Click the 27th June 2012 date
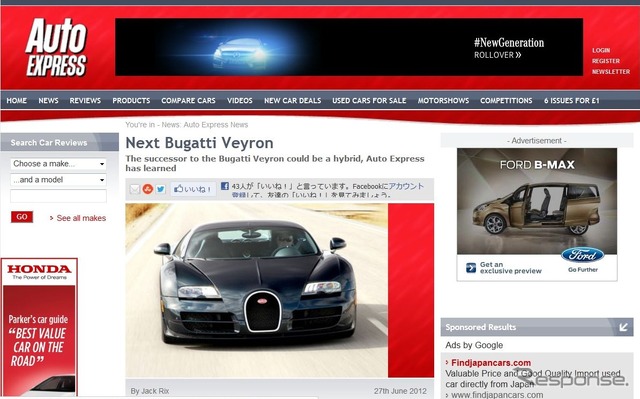This screenshot has width=640, height=399. [x=400, y=391]
